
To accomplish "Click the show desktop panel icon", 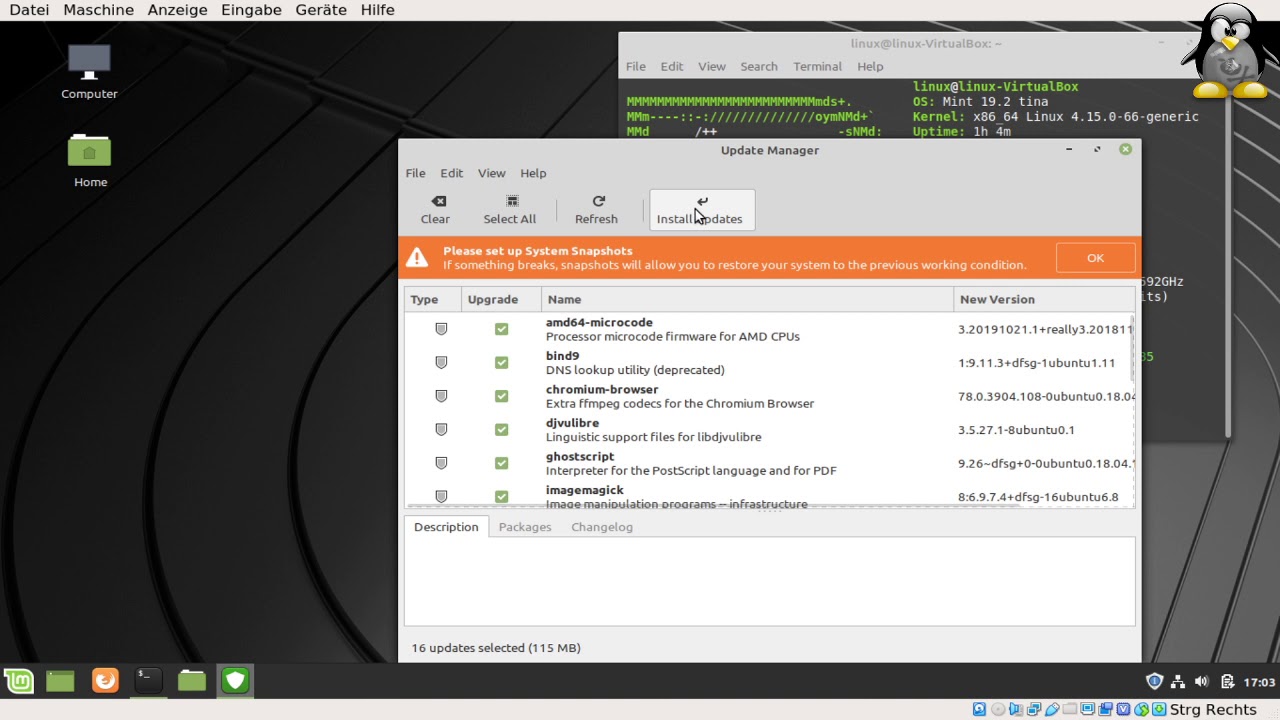I will pyautogui.click(x=60, y=681).
